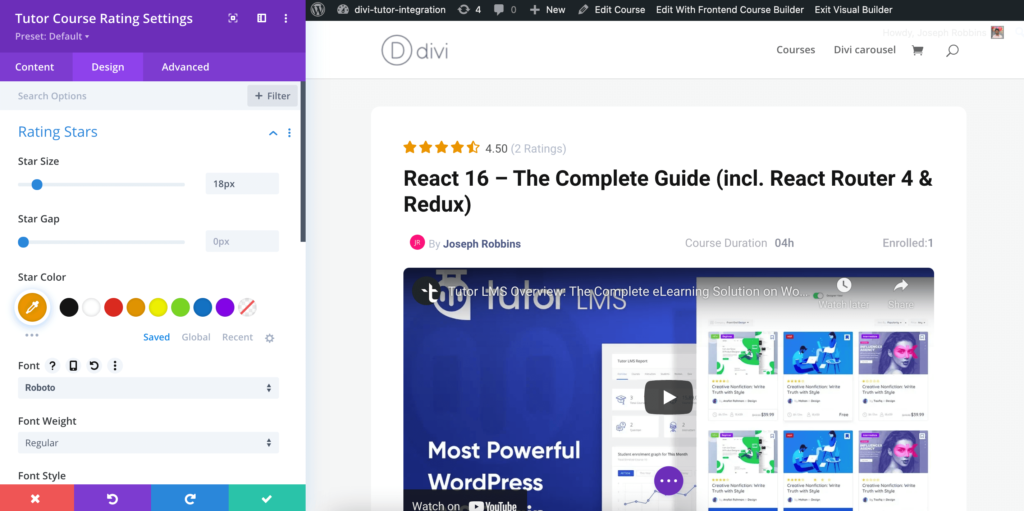Show the Global color palette
This screenshot has width=1024, height=511.
196,337
